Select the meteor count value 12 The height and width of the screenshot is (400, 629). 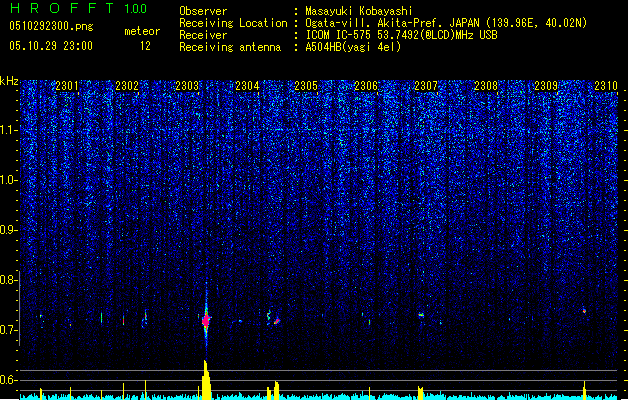[x=145, y=46]
